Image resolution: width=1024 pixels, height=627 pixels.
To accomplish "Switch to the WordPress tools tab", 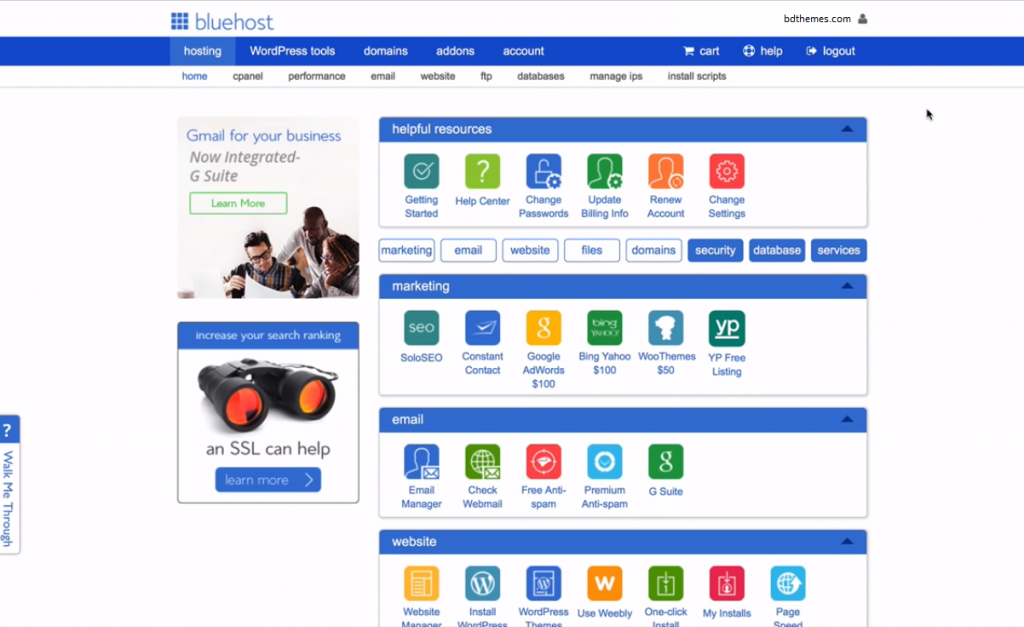I will point(292,51).
